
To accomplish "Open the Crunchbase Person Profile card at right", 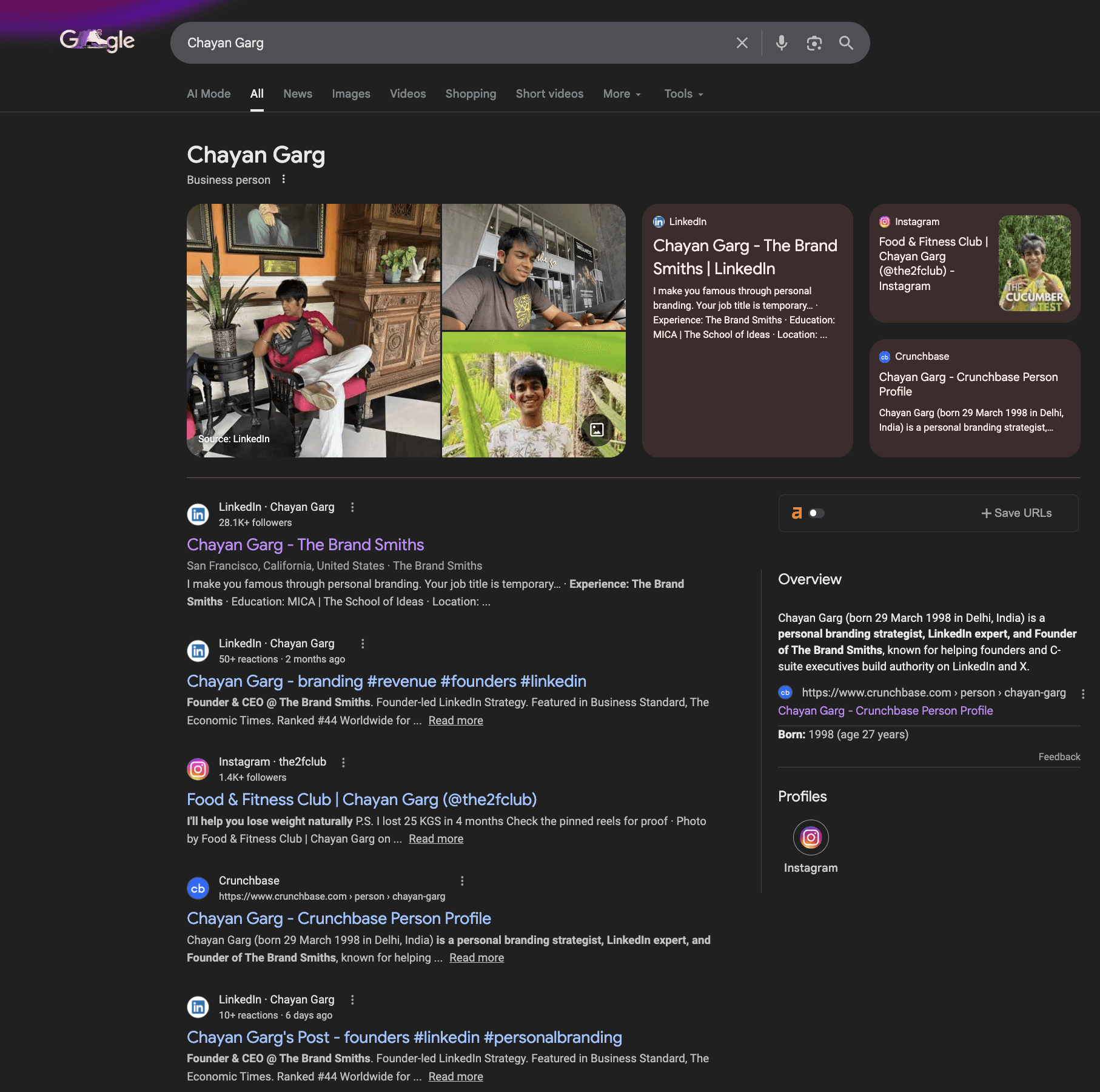I will pos(974,398).
